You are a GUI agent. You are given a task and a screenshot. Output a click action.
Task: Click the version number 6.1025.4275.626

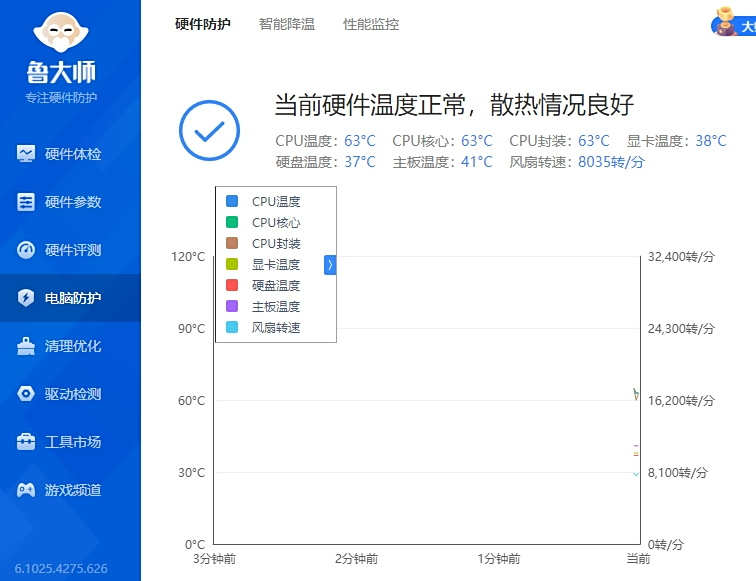(x=61, y=569)
